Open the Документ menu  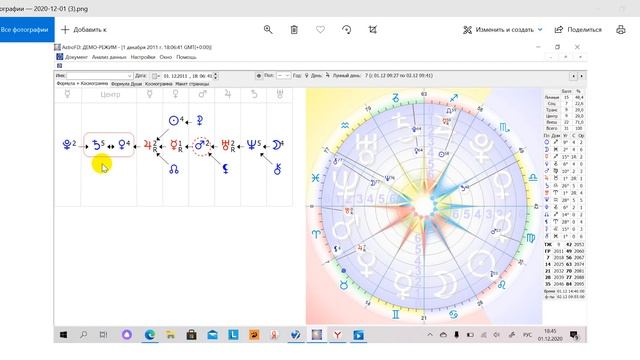(76, 57)
